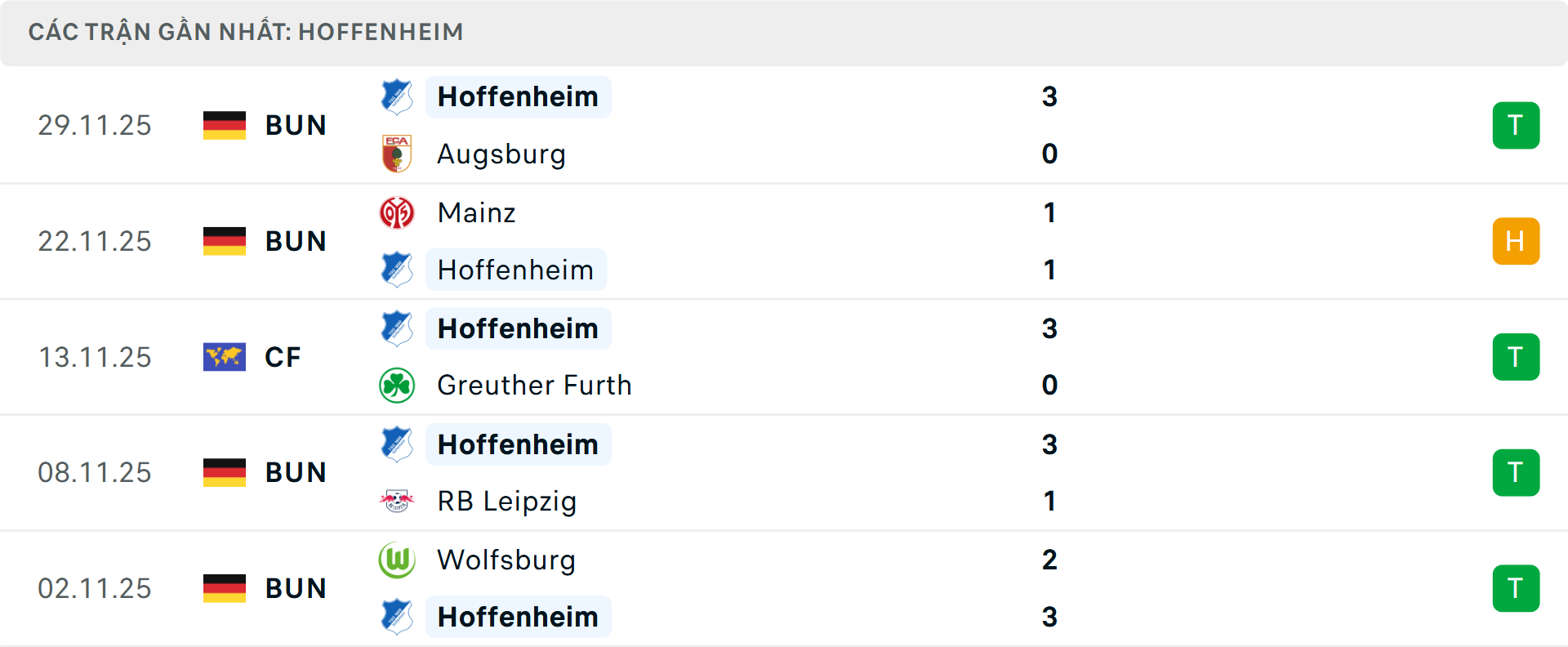Click the Wolfsburg team name text
This screenshot has height=647, width=1568.
[506, 560]
